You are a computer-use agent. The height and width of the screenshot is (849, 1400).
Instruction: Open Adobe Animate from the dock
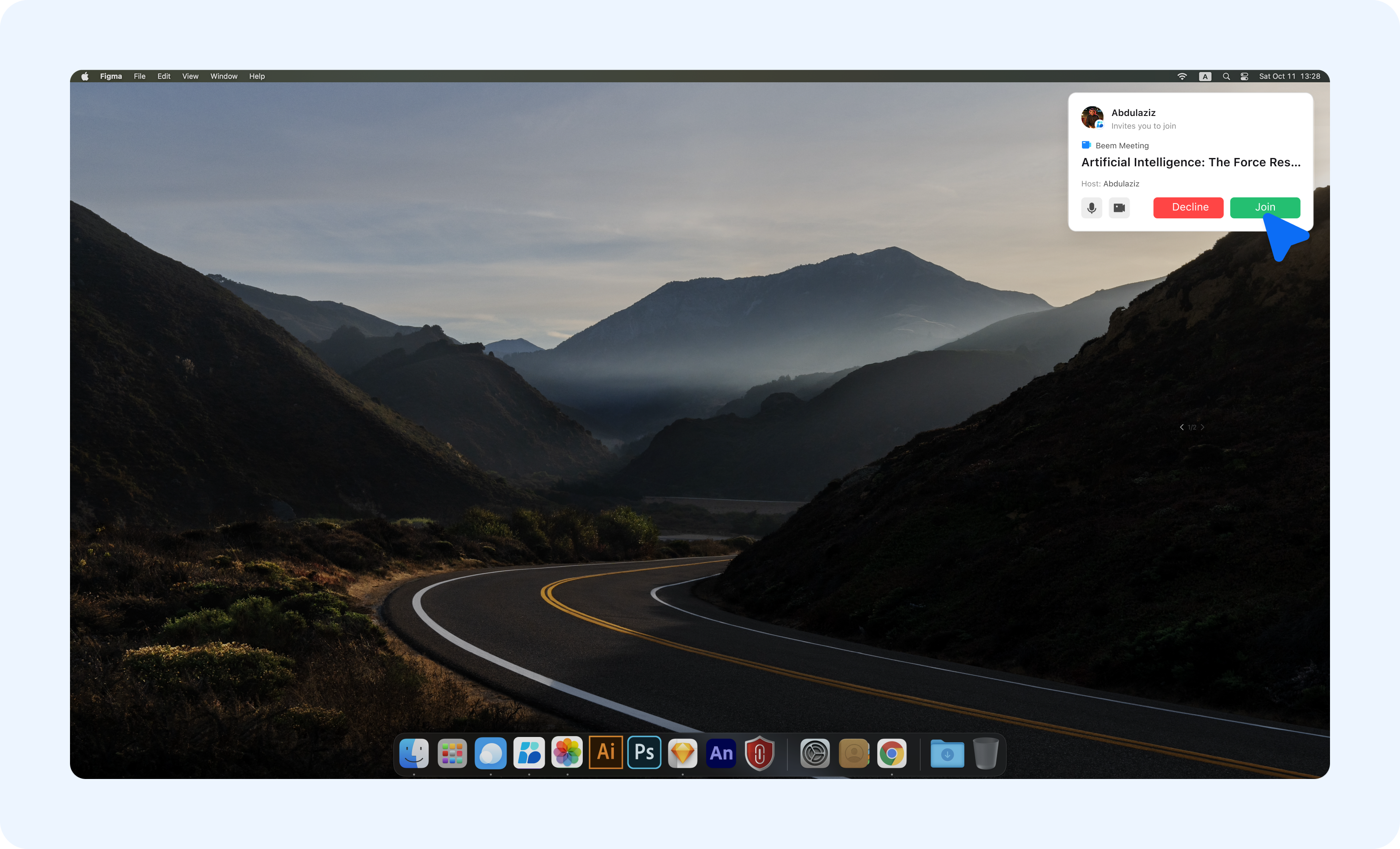(x=721, y=753)
